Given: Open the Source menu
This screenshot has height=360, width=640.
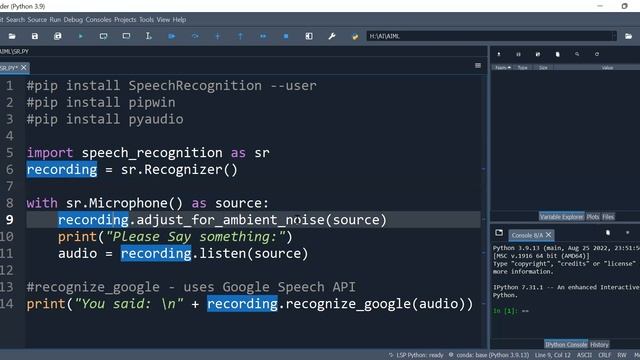Looking at the screenshot, I should (x=37, y=20).
